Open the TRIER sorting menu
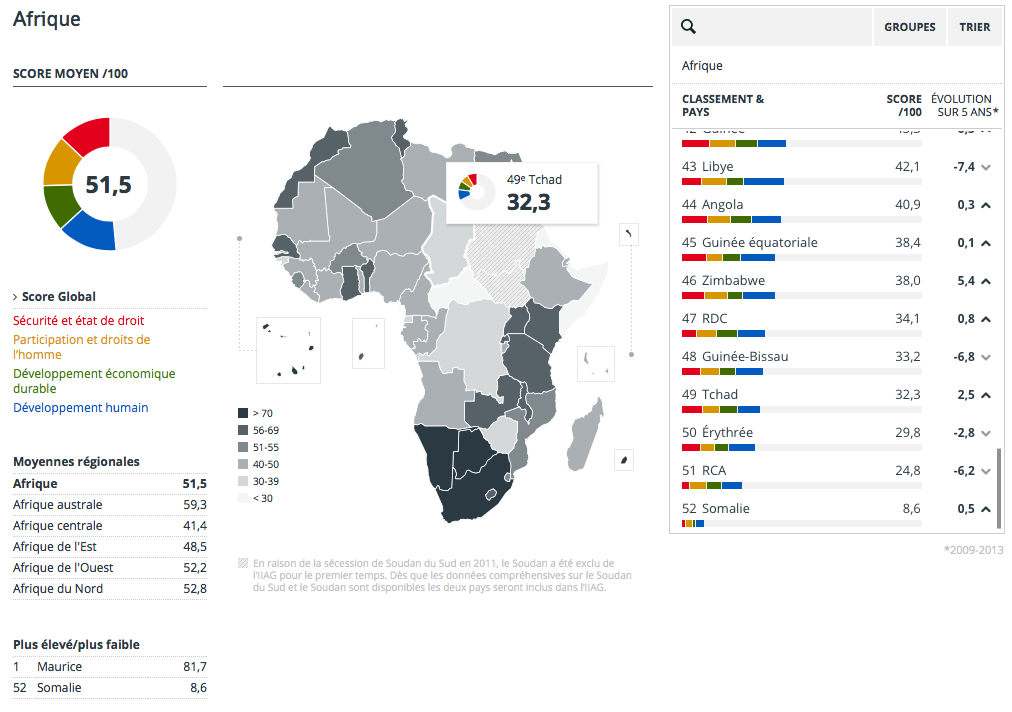The height and width of the screenshot is (712, 1012). 974,26
